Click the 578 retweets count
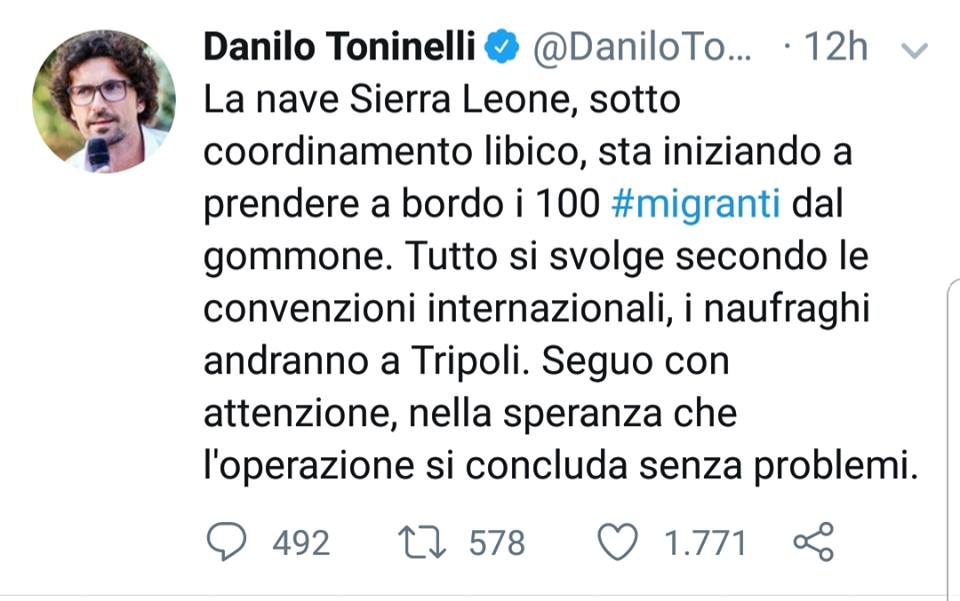This screenshot has height=601, width=960. coord(496,543)
